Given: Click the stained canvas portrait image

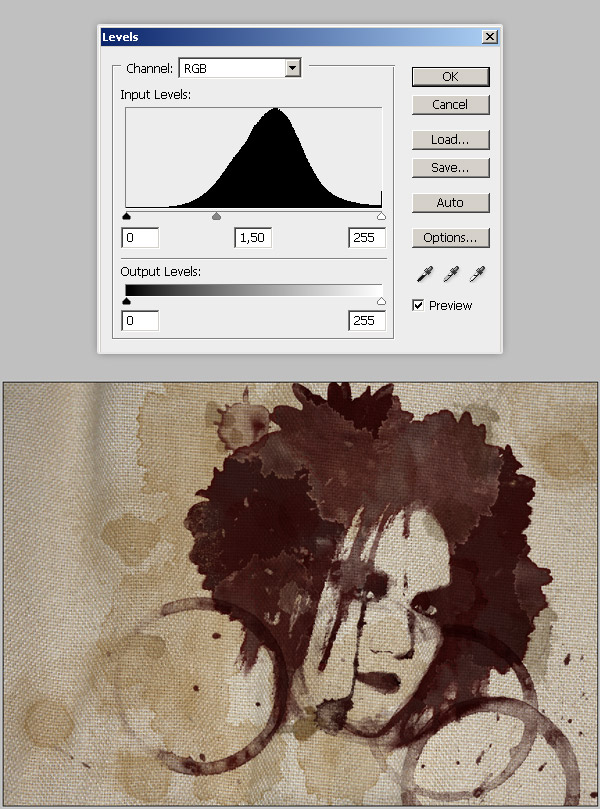Looking at the screenshot, I should pos(300,594).
